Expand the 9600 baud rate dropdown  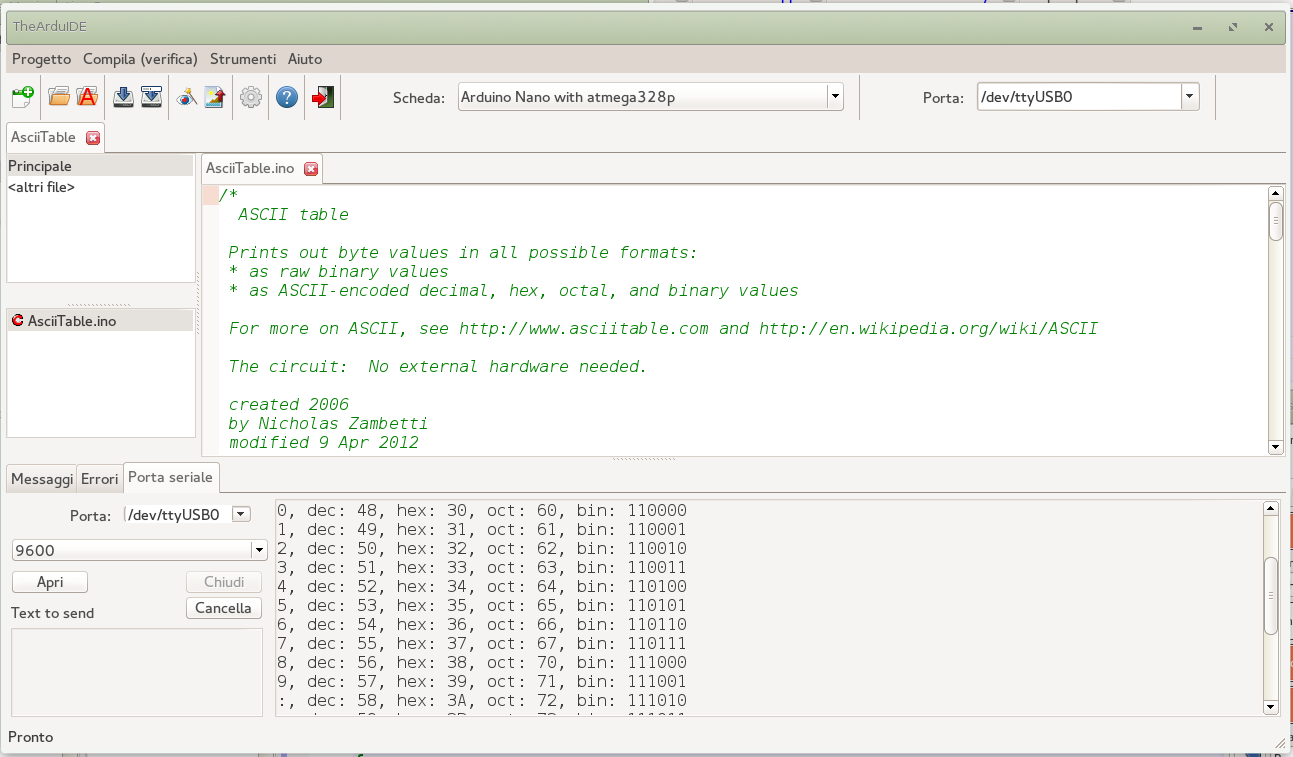(258, 550)
